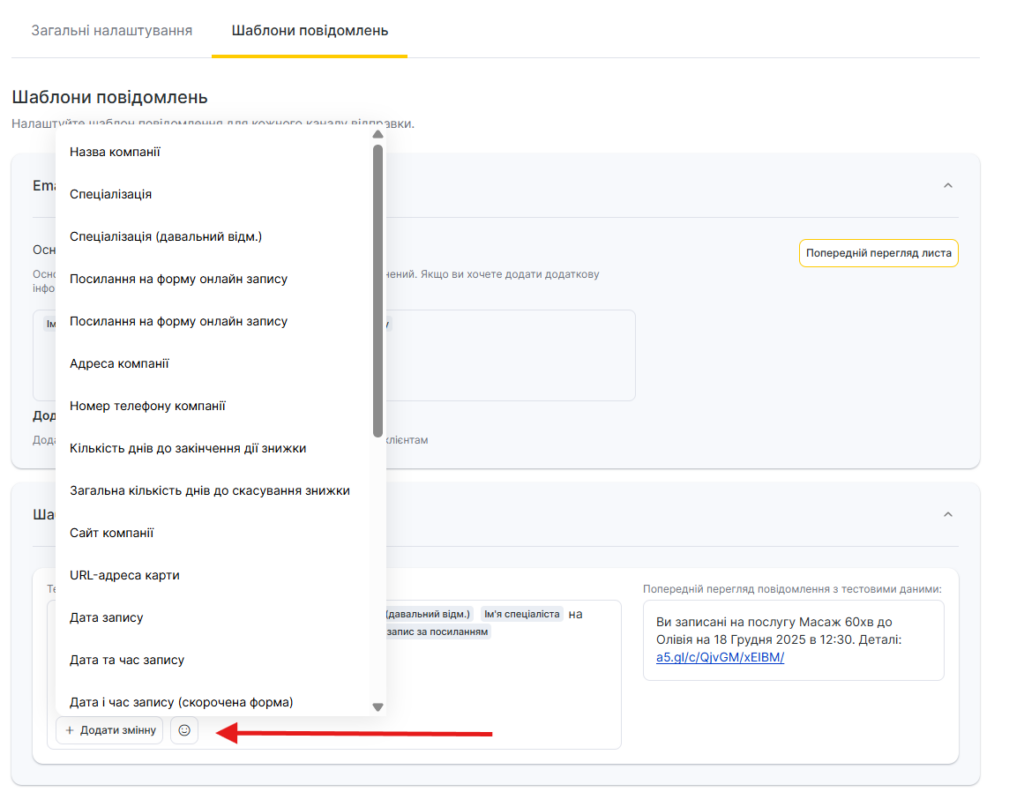Insert 'Спеціалізація (давальний відм.)' variable
The image size is (1024, 807).
point(165,237)
